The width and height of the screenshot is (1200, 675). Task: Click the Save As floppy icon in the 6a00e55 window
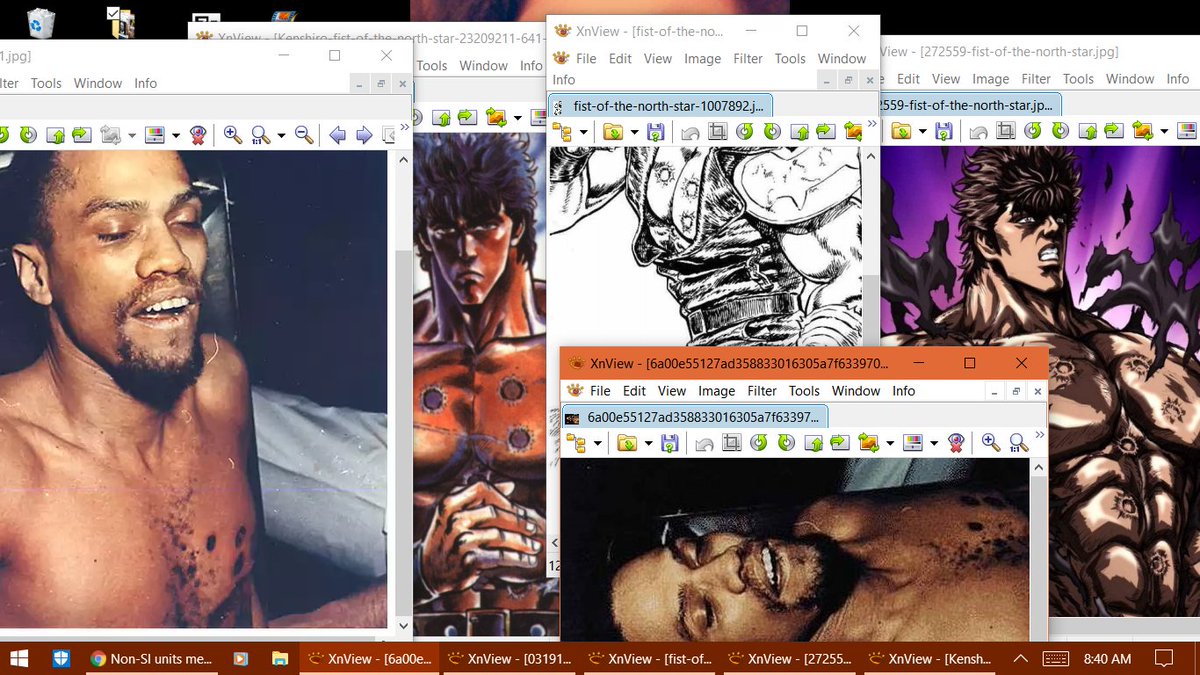tap(670, 442)
